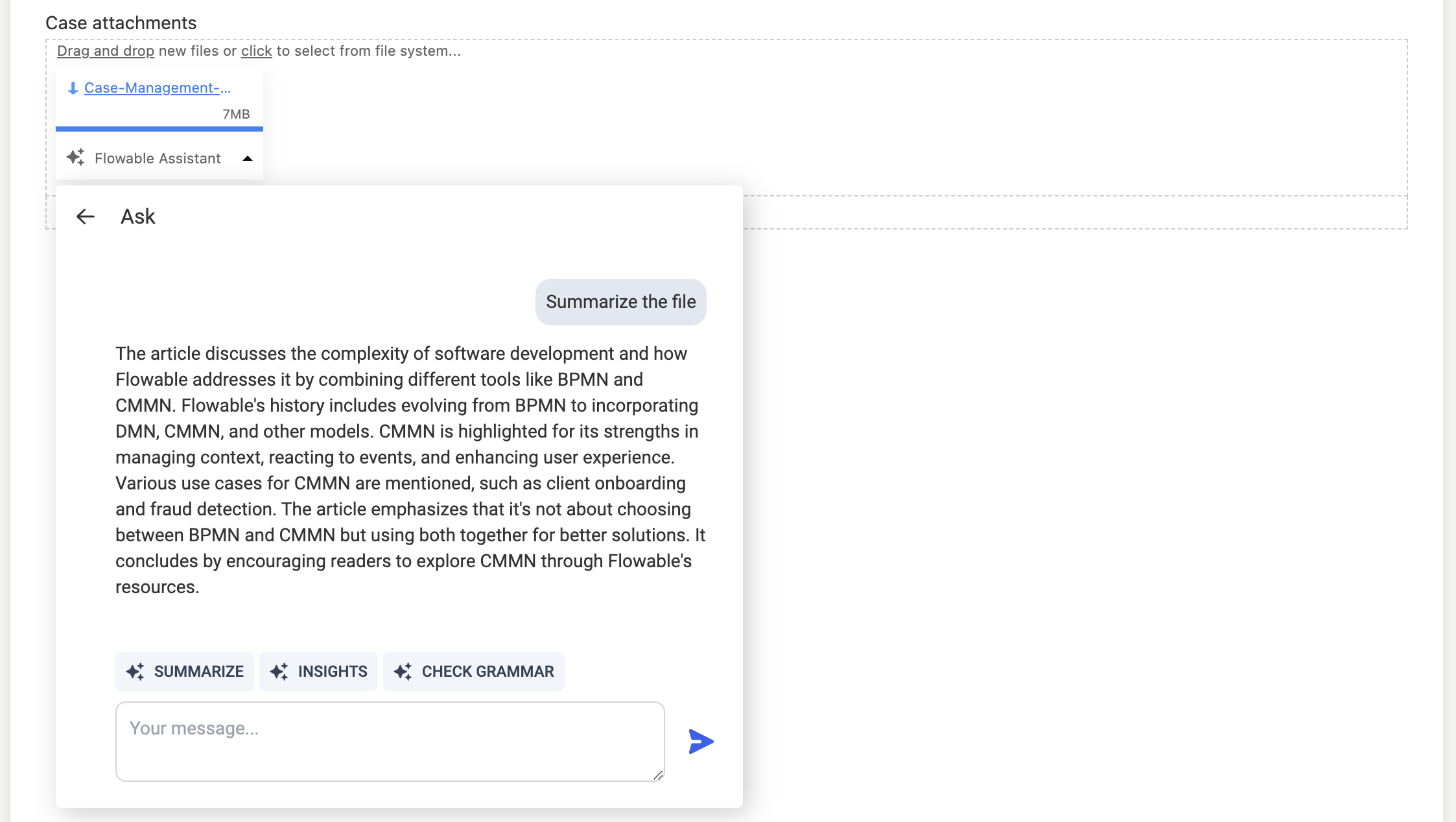
Task: Click the sparkle icon on the Summarize button
Action: coord(135,672)
